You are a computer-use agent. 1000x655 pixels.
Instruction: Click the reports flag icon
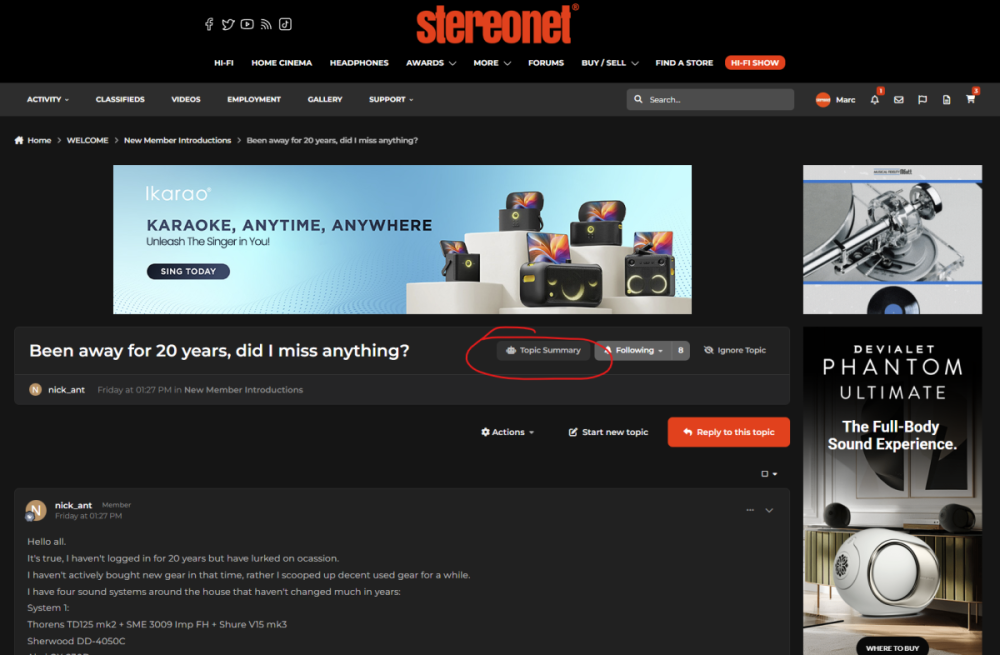(x=922, y=100)
